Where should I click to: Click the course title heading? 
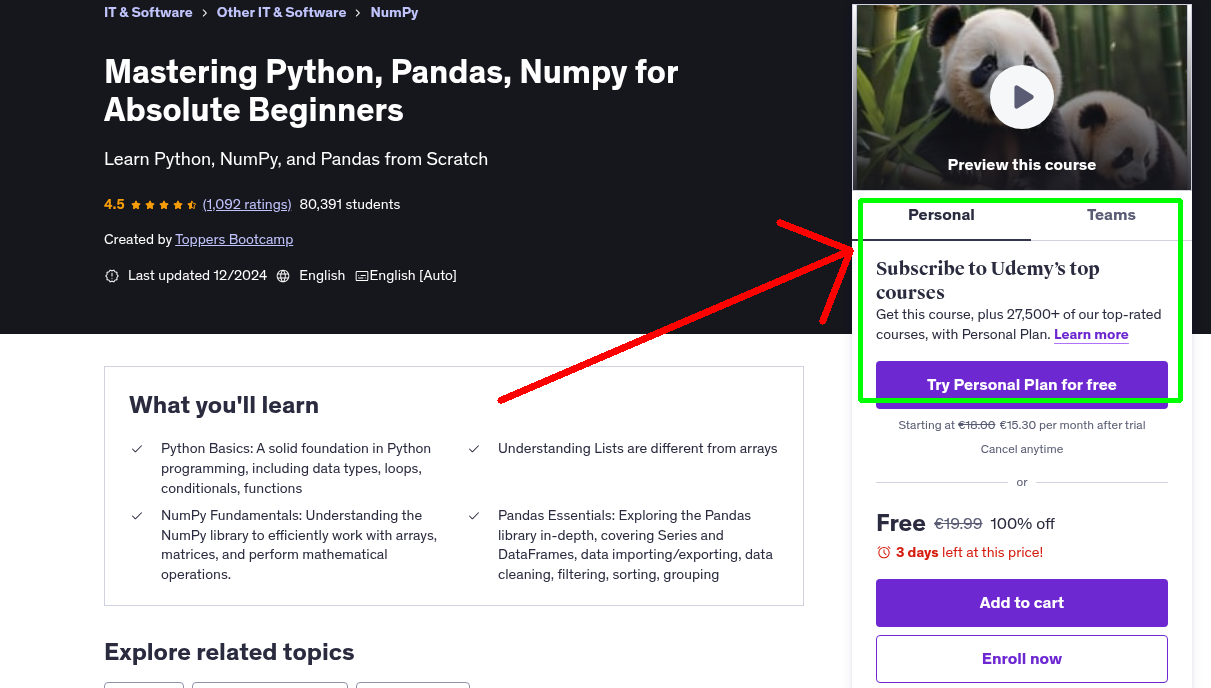391,90
